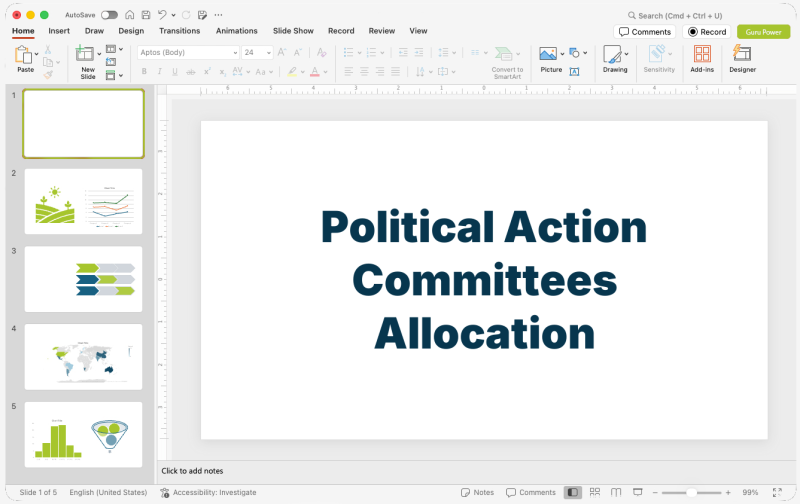Toggle Normal view button in status bar

(x=573, y=492)
